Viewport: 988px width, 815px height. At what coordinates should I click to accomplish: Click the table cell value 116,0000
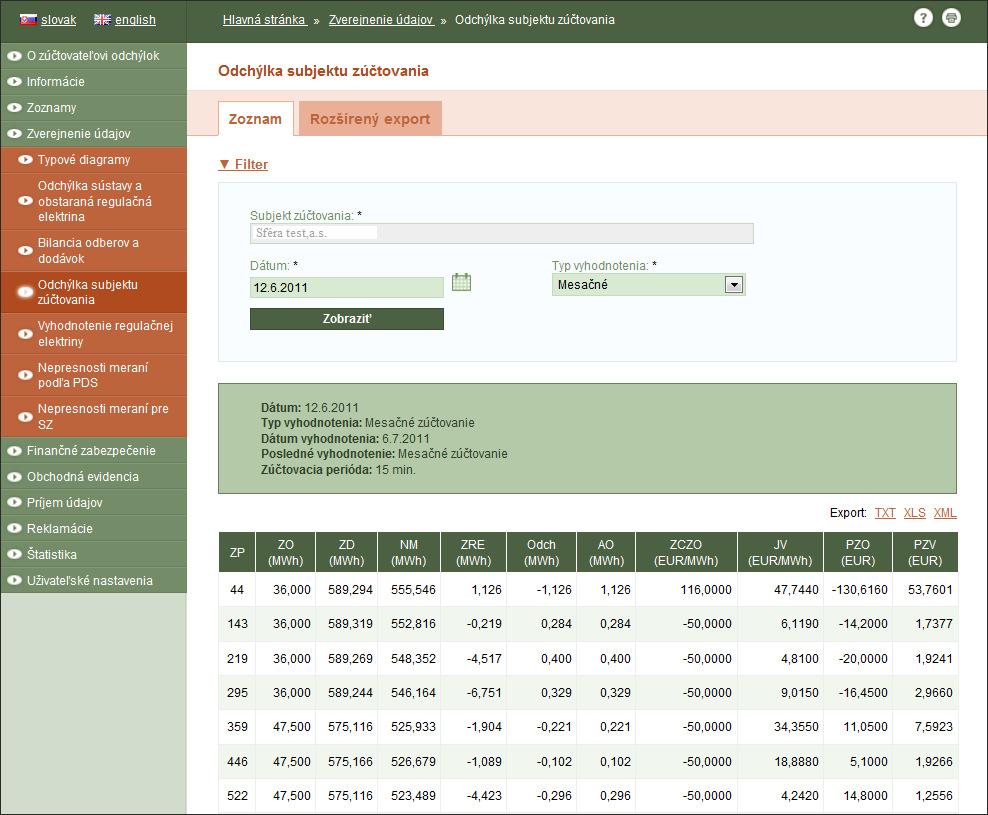pos(706,590)
